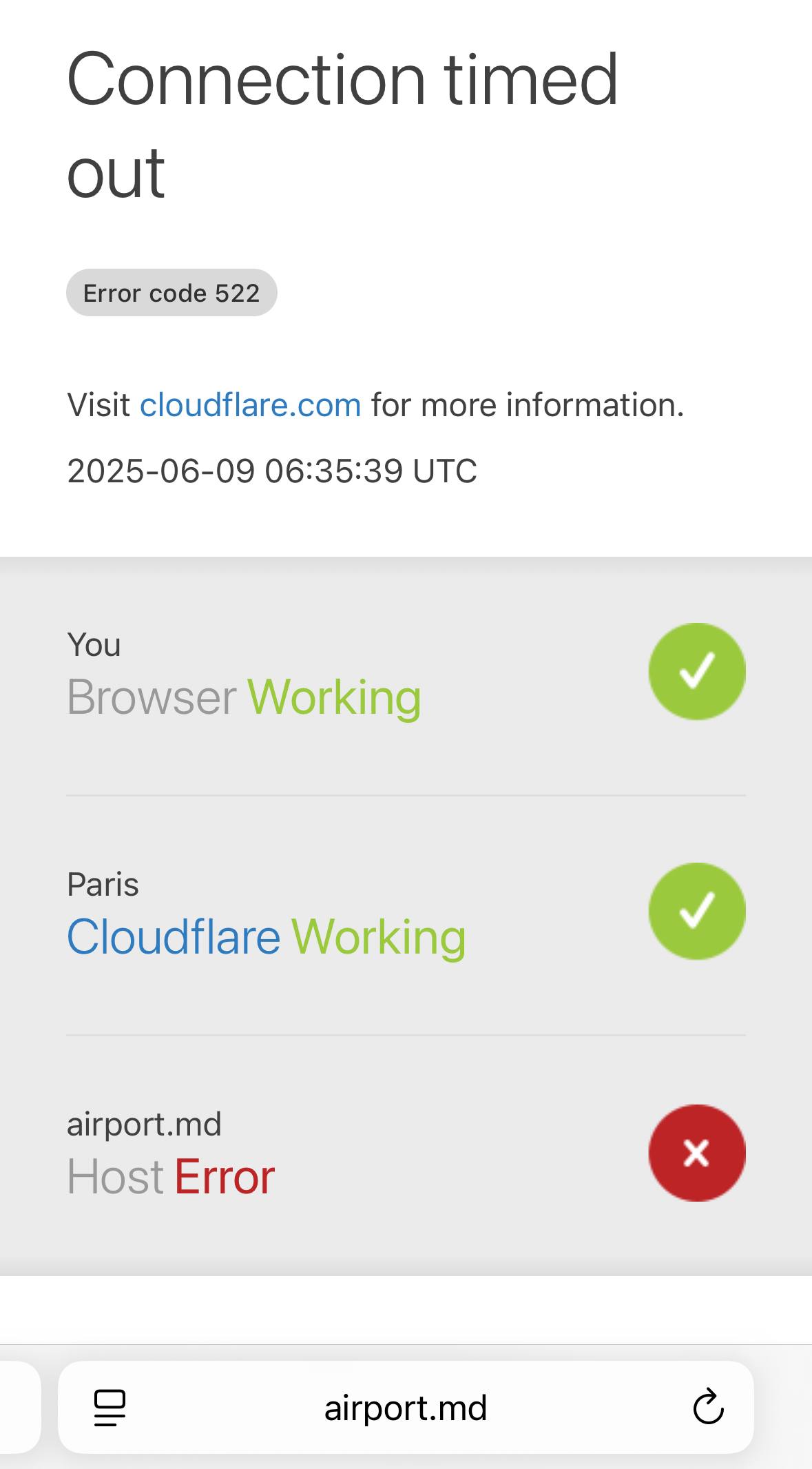Click the green checkmark beside Browser Working

pyautogui.click(x=697, y=671)
